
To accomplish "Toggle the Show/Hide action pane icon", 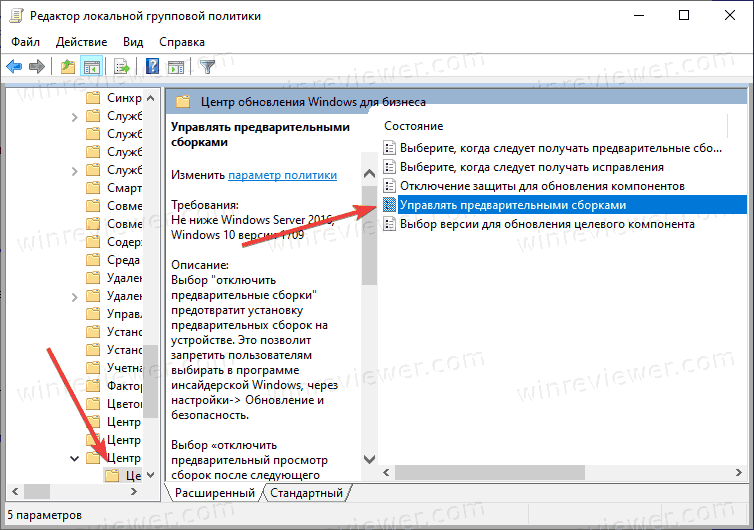I will (x=176, y=66).
